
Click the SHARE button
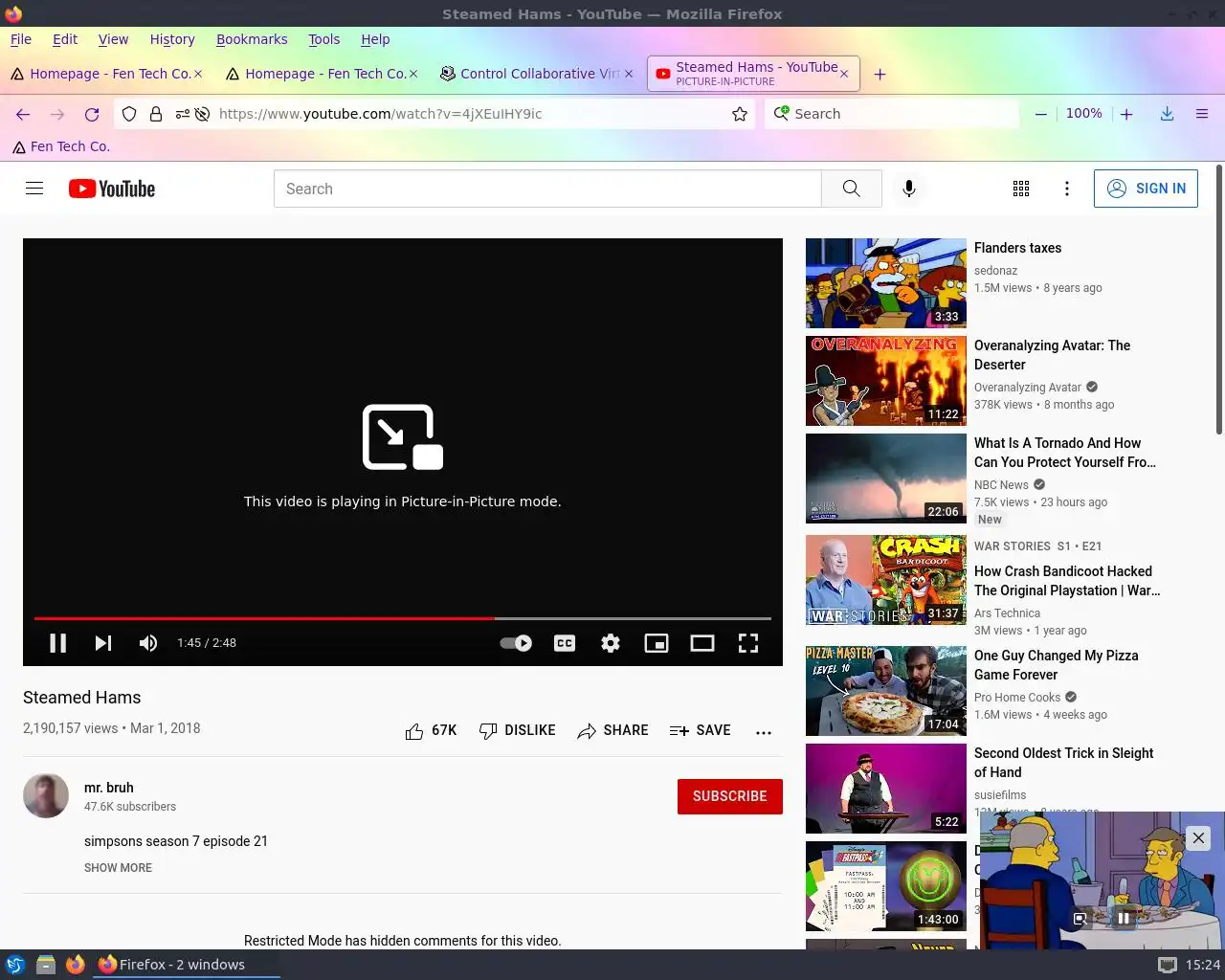point(613,730)
